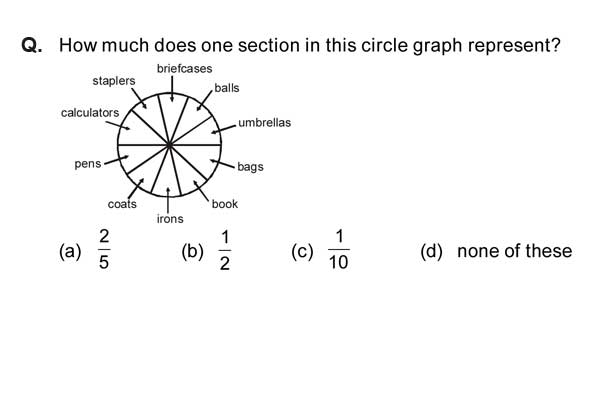The image size is (600, 400).
Task: Click the coats label
Action: (122, 204)
